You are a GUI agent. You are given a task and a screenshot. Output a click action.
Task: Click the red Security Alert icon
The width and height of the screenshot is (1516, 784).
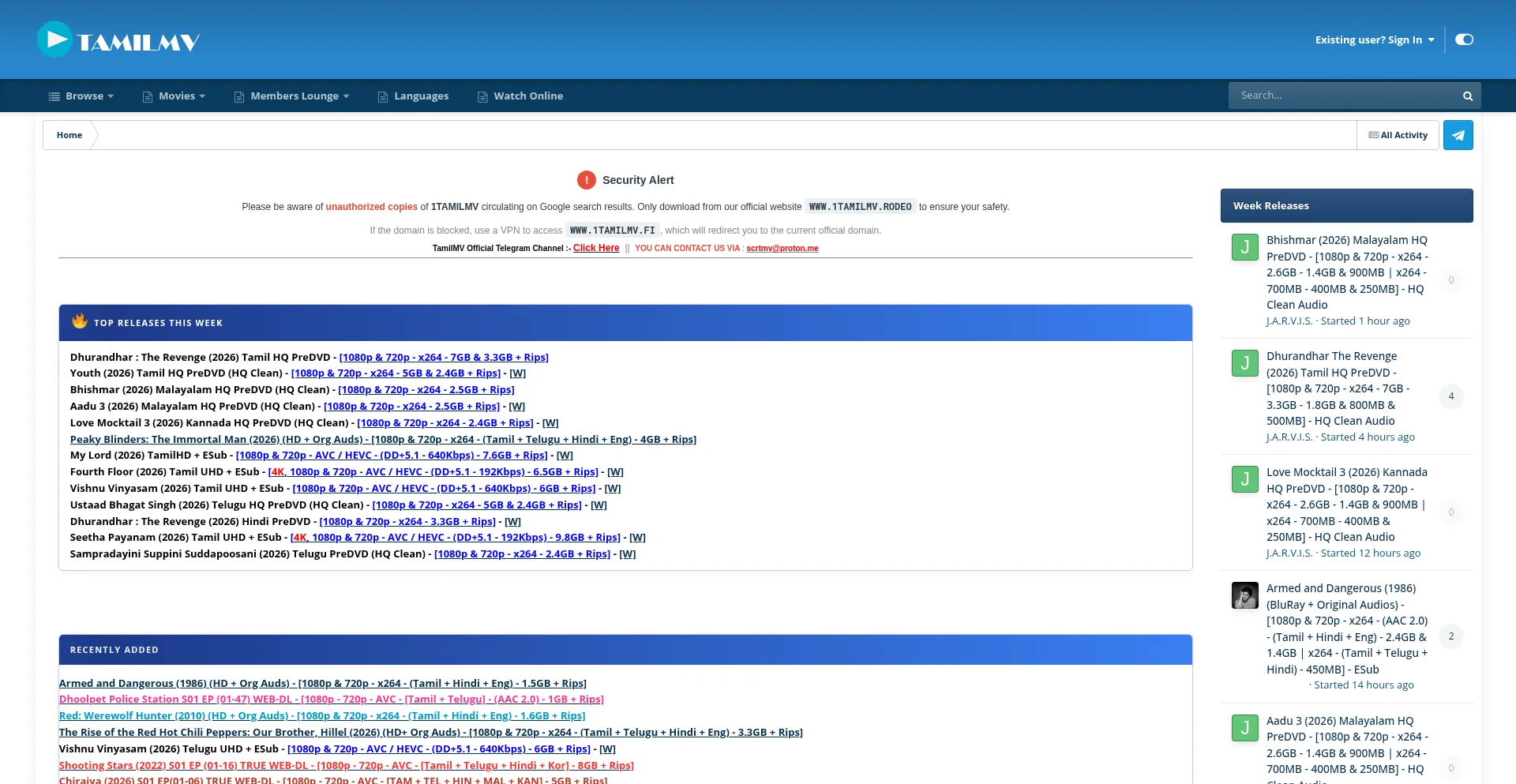[587, 180]
